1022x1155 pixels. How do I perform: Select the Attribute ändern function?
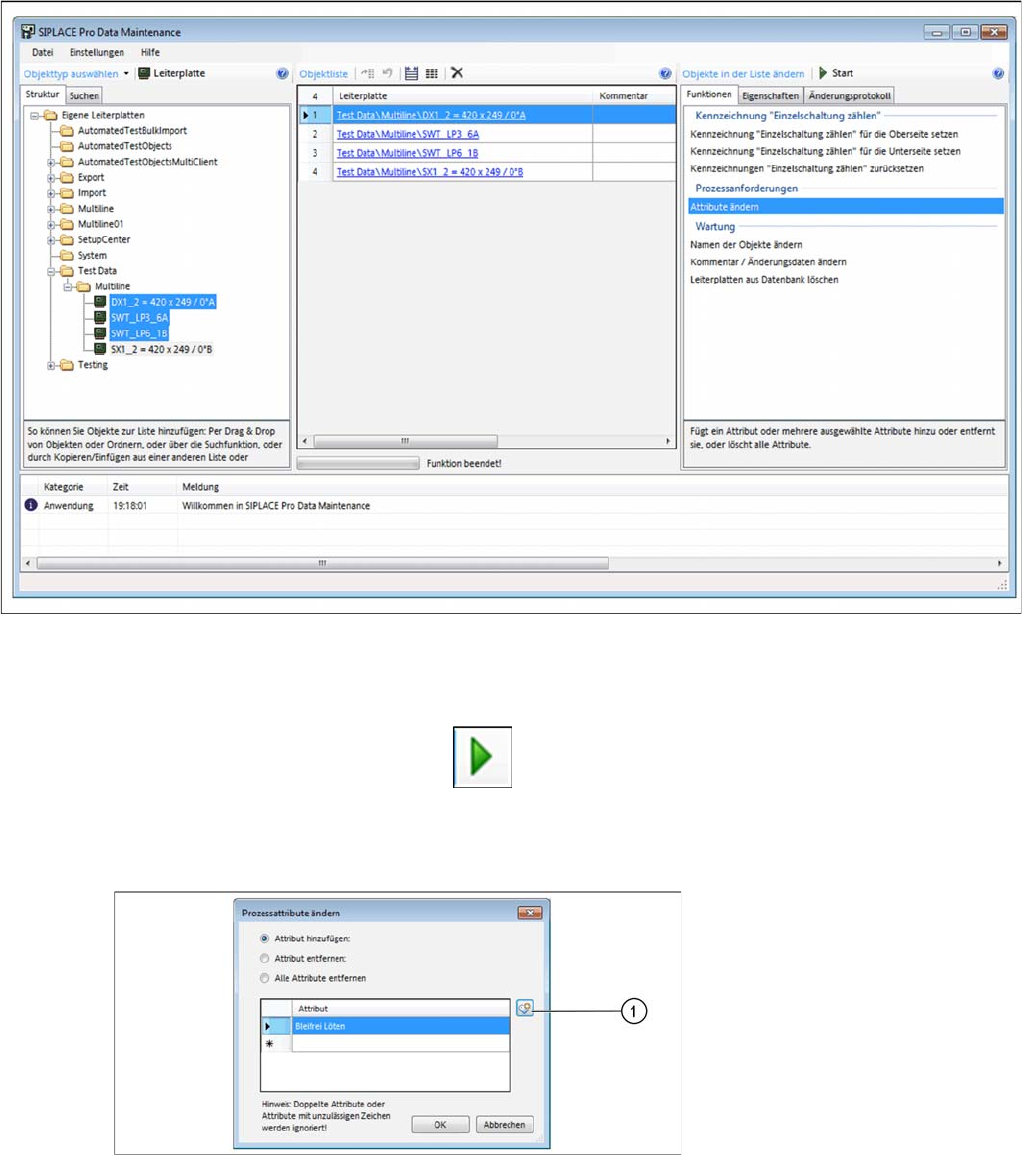pos(846,207)
